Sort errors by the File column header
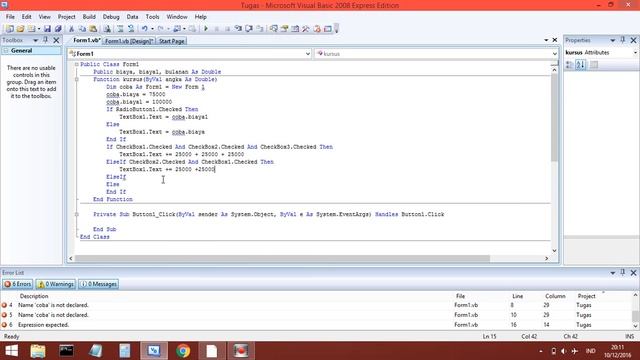 click(x=460, y=296)
